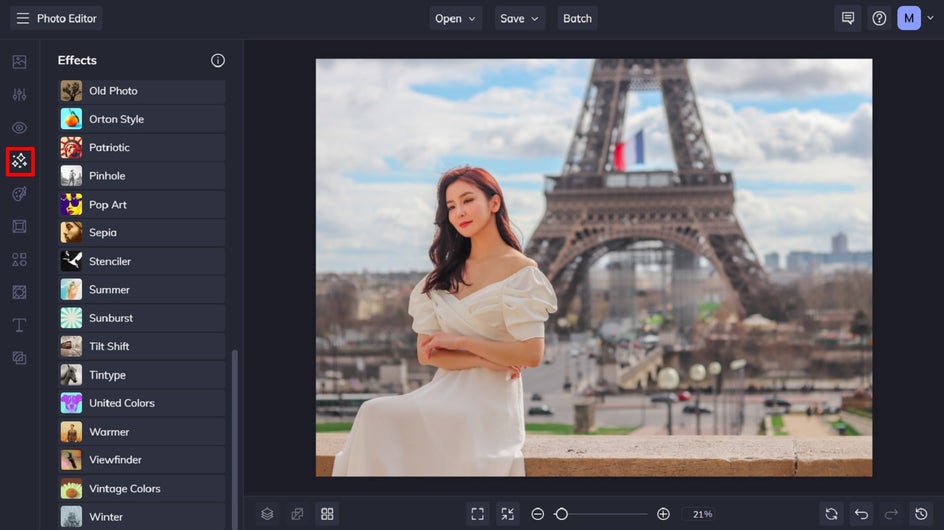
Task: Open the Image Manager sidebar icon
Action: tap(19, 61)
